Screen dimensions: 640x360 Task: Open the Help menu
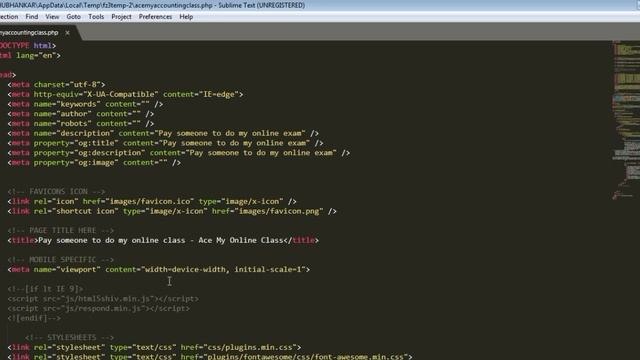tap(186, 17)
